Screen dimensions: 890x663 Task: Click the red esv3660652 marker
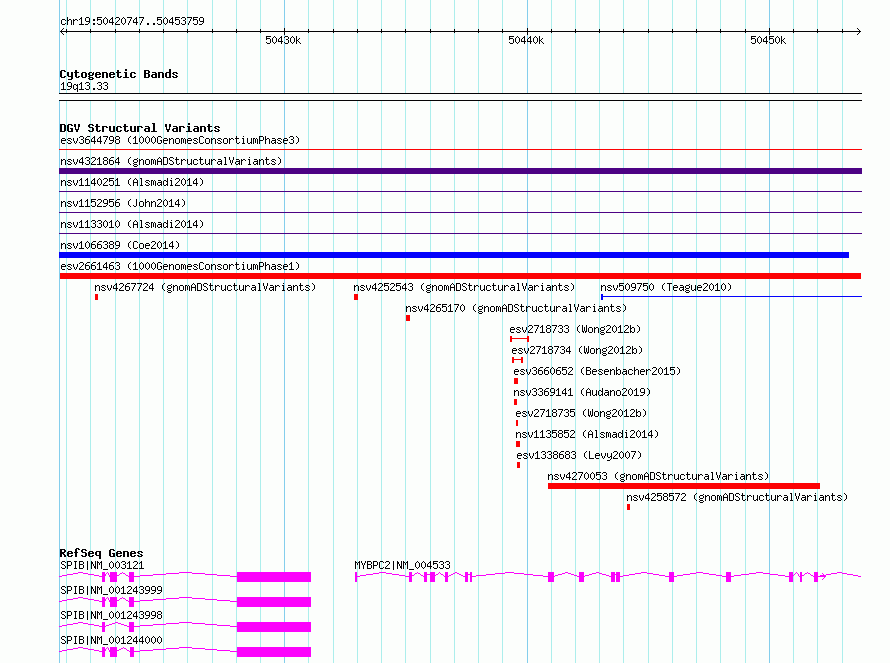pos(516,381)
